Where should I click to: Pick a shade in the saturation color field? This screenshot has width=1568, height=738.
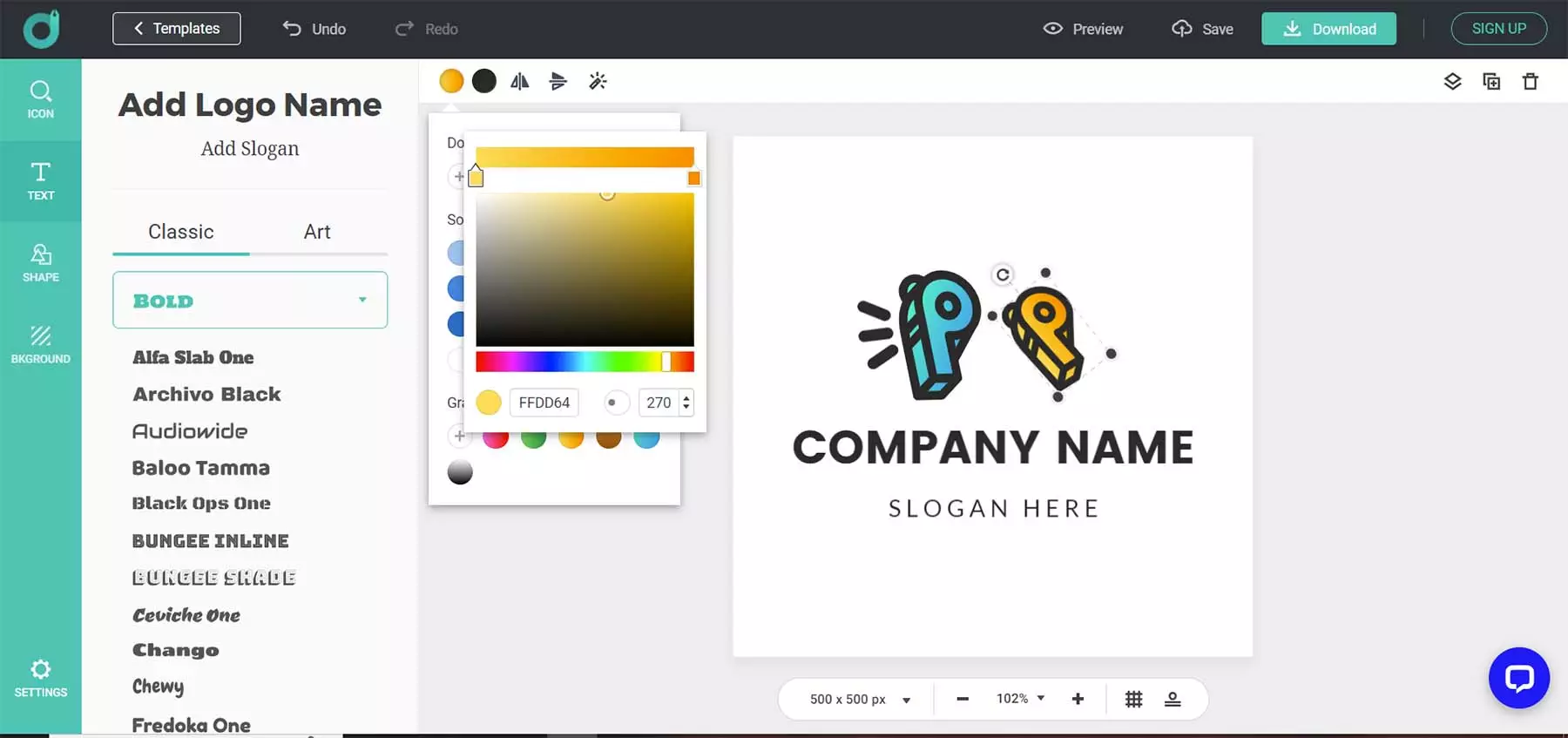point(585,270)
